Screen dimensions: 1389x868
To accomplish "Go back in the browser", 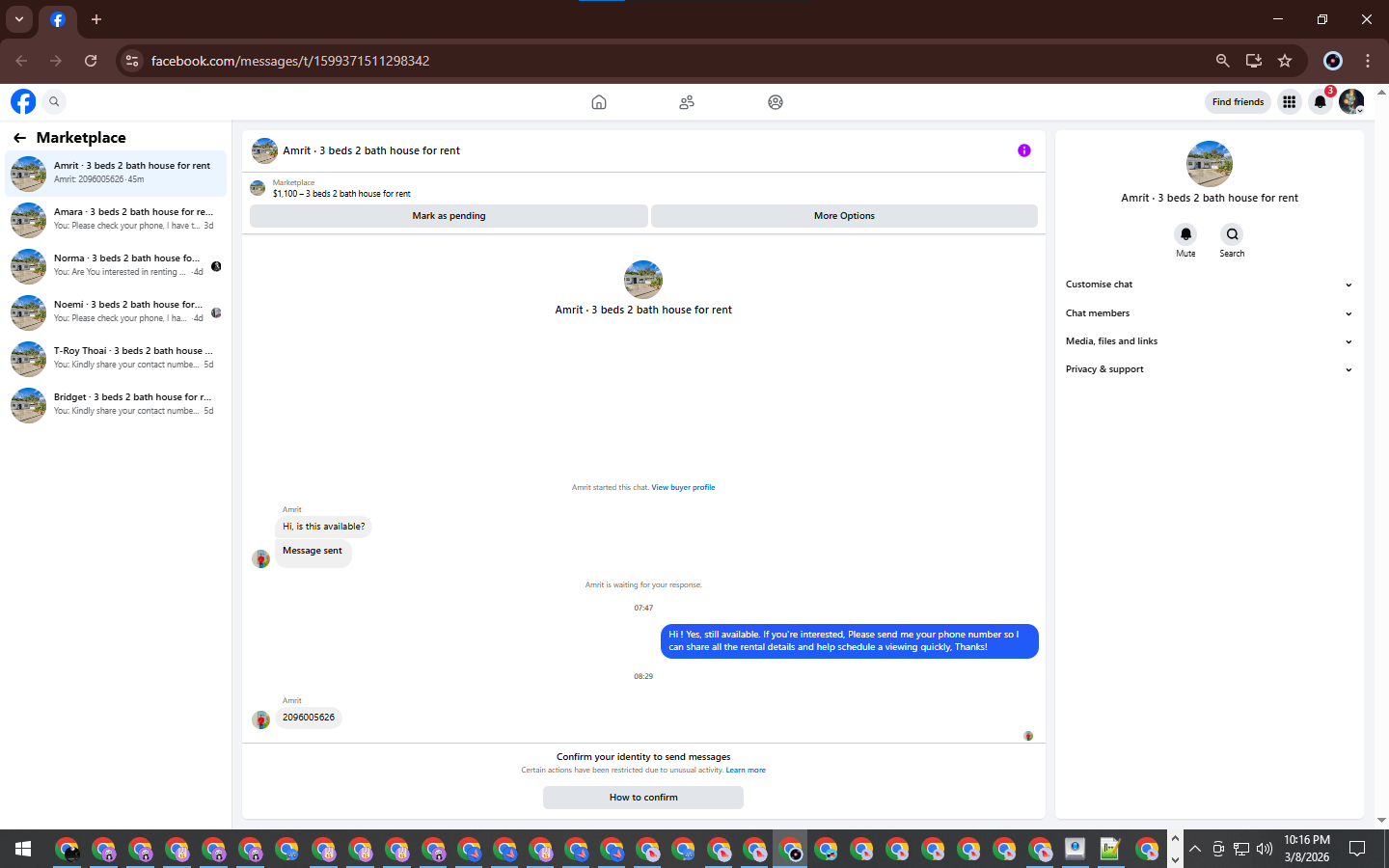I will [x=21, y=61].
